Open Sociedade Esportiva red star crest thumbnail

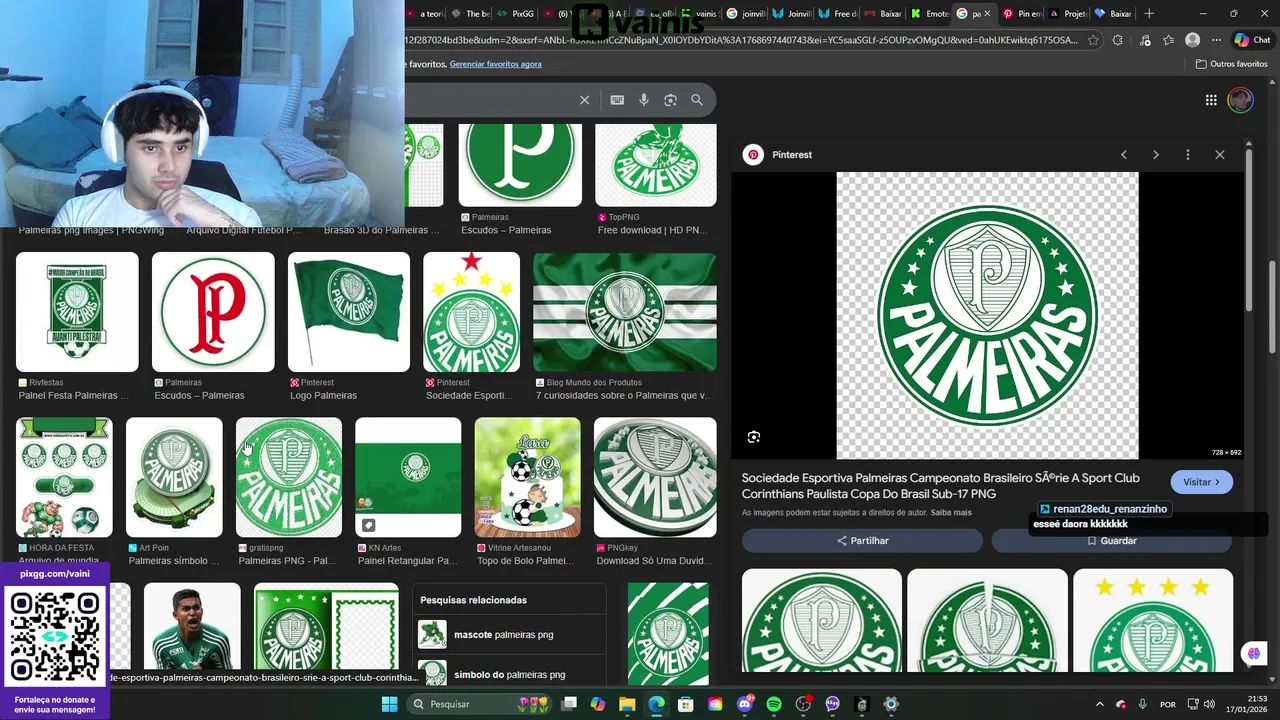[x=471, y=312]
